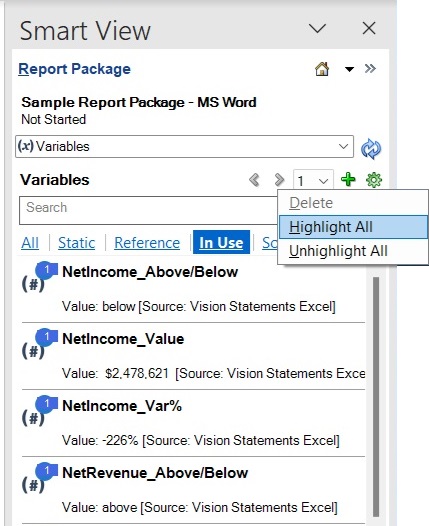Open the Variables combo box dropdown
The width and height of the screenshot is (429, 526).
click(x=343, y=147)
